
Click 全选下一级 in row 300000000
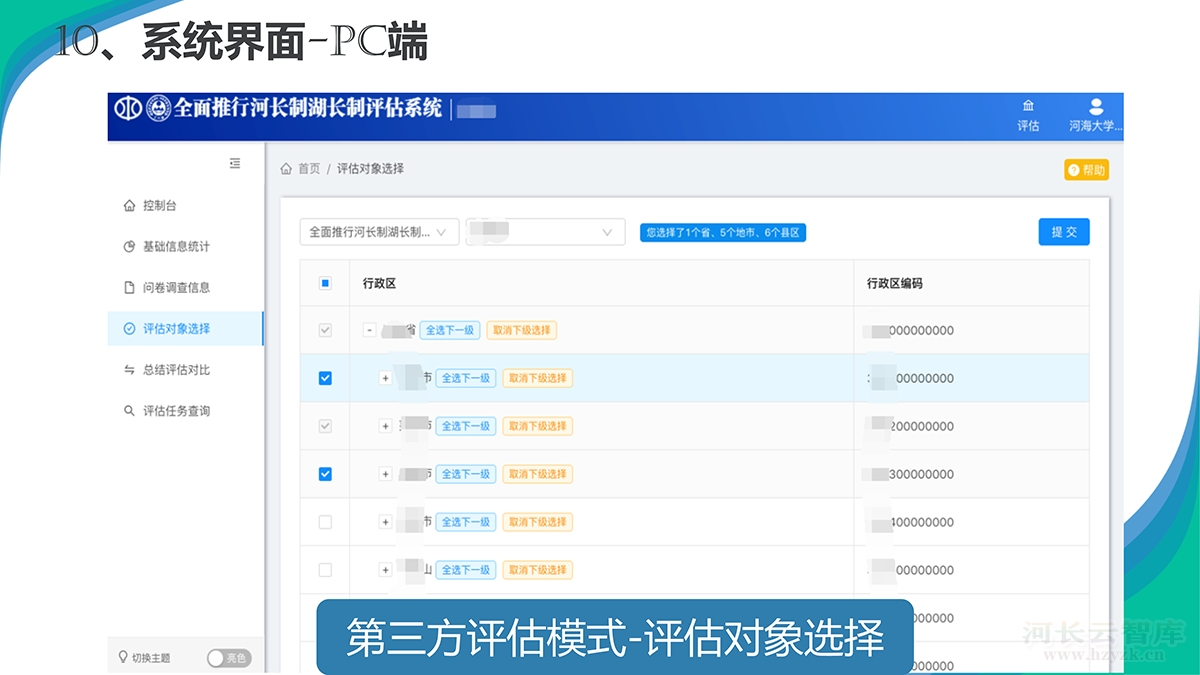466,474
